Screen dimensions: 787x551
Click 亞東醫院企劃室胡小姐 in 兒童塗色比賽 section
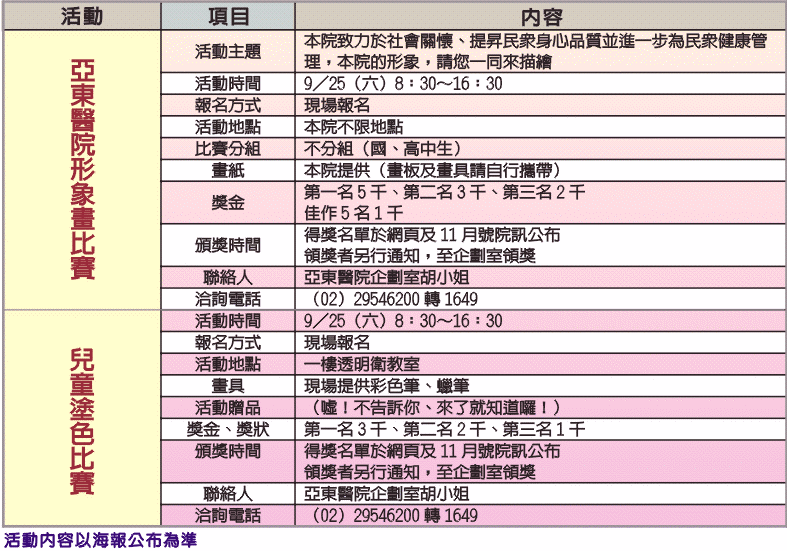386,494
